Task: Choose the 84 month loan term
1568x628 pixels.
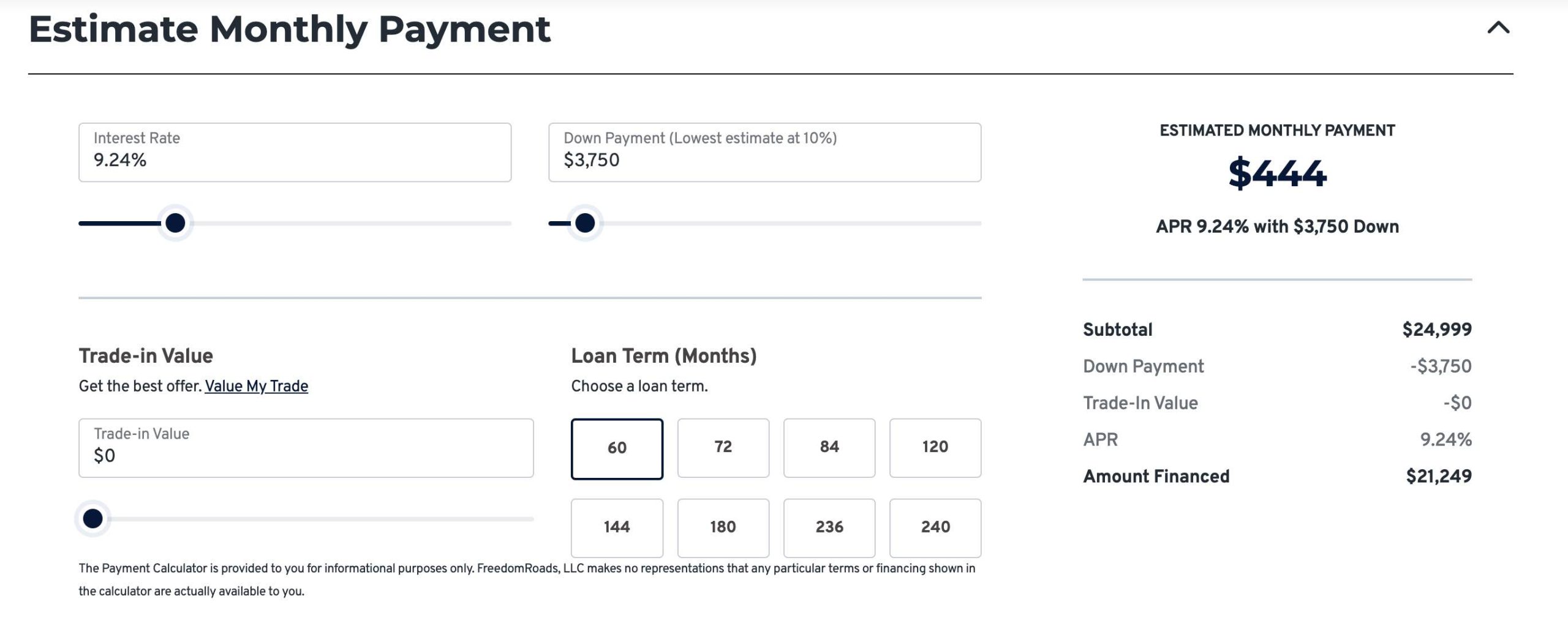Action: point(829,448)
